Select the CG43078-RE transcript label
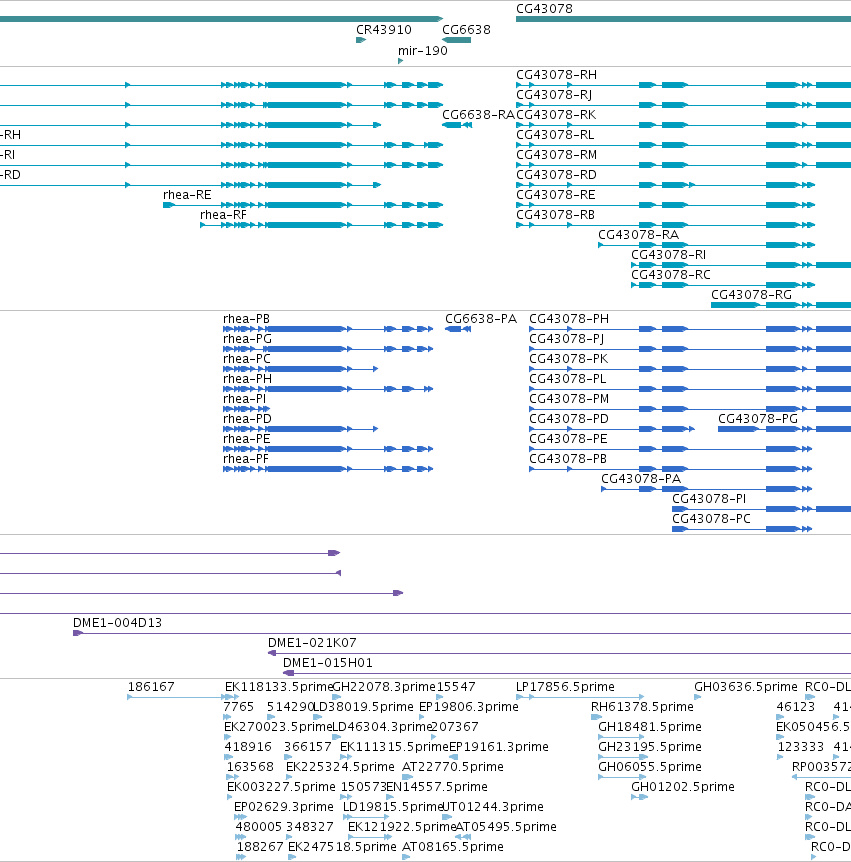Screen dimensions: 851x862 pos(556,195)
